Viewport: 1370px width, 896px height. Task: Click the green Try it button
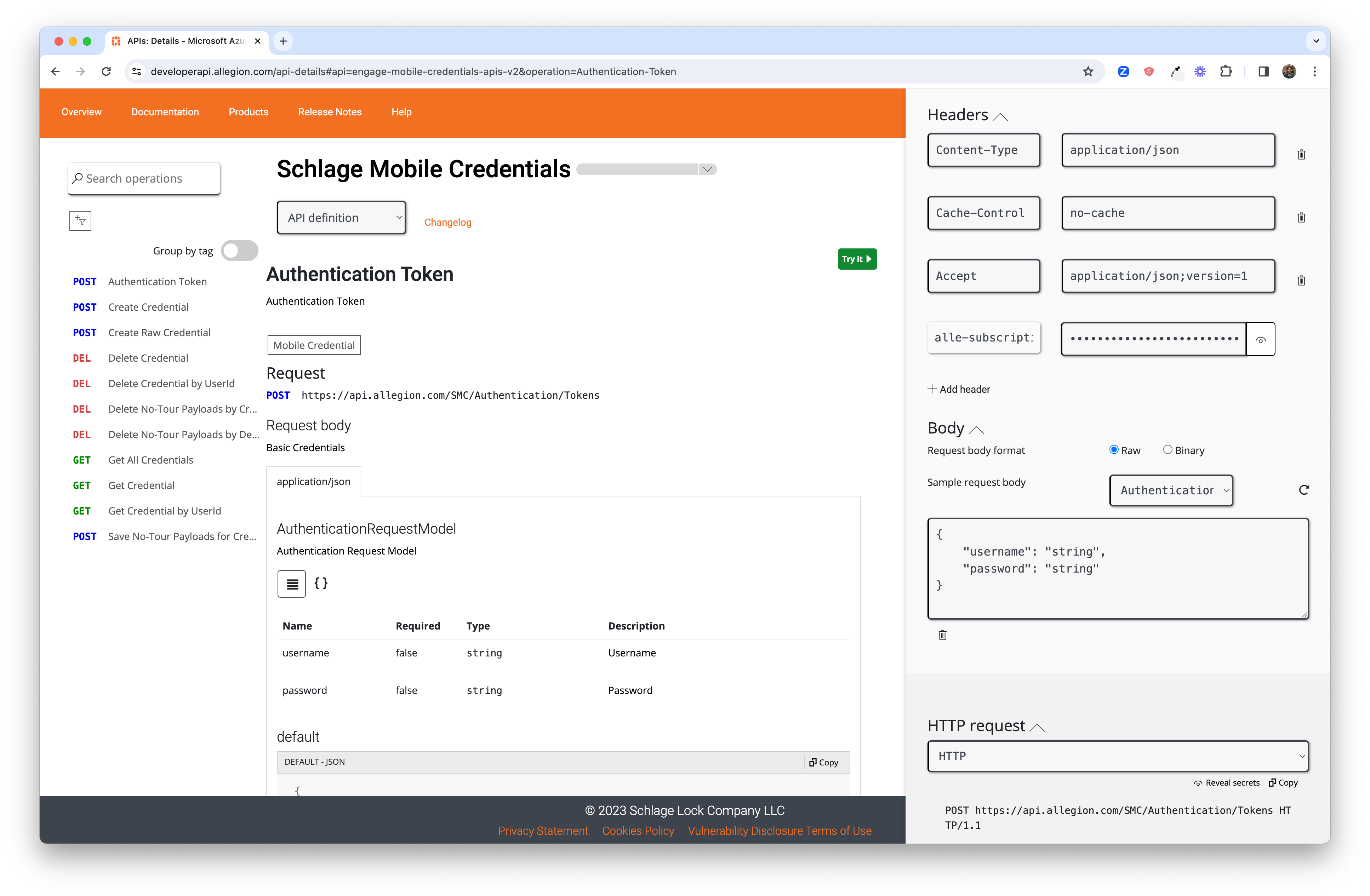(x=857, y=259)
